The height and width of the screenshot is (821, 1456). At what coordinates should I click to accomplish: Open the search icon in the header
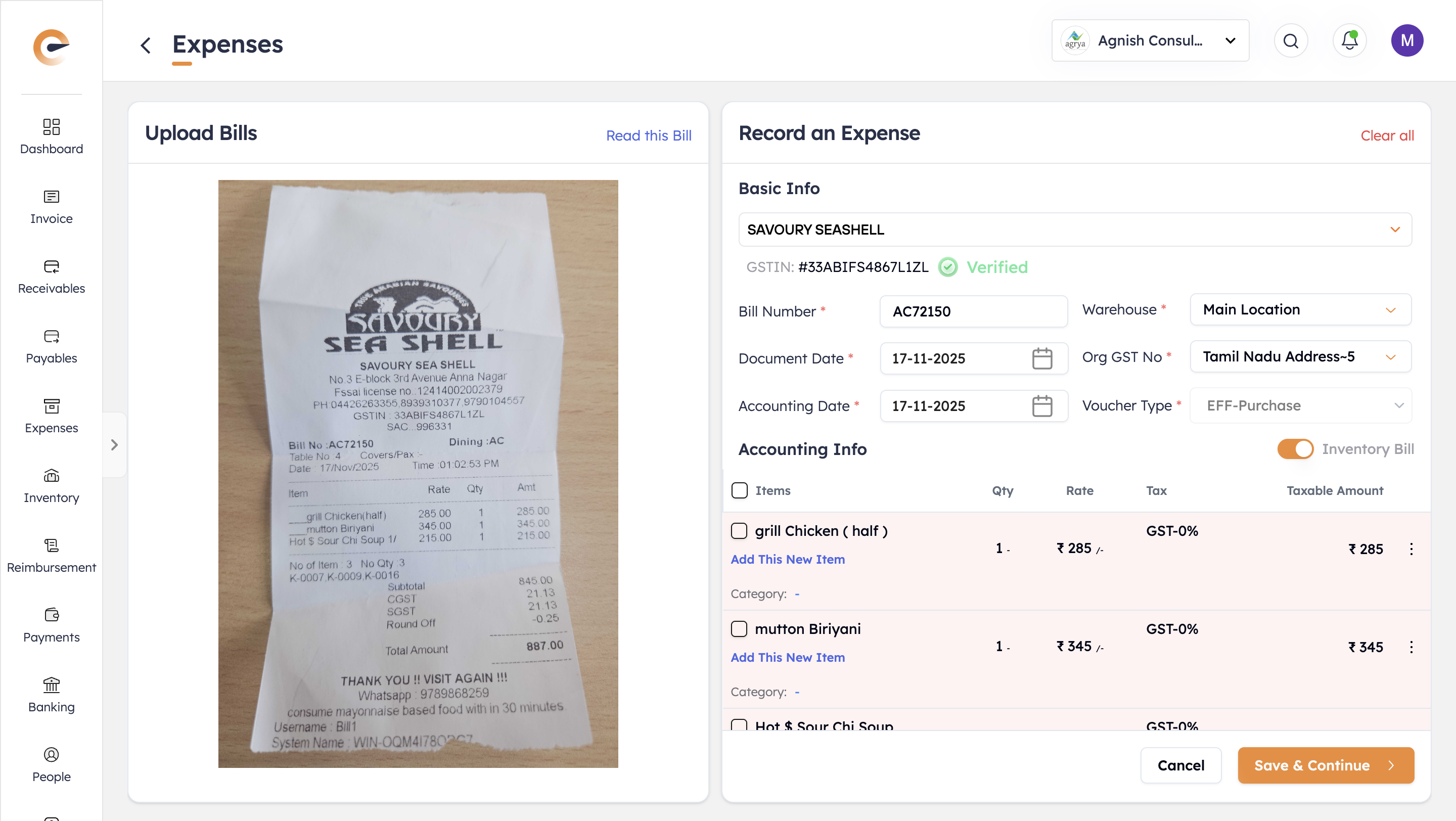pyautogui.click(x=1290, y=40)
